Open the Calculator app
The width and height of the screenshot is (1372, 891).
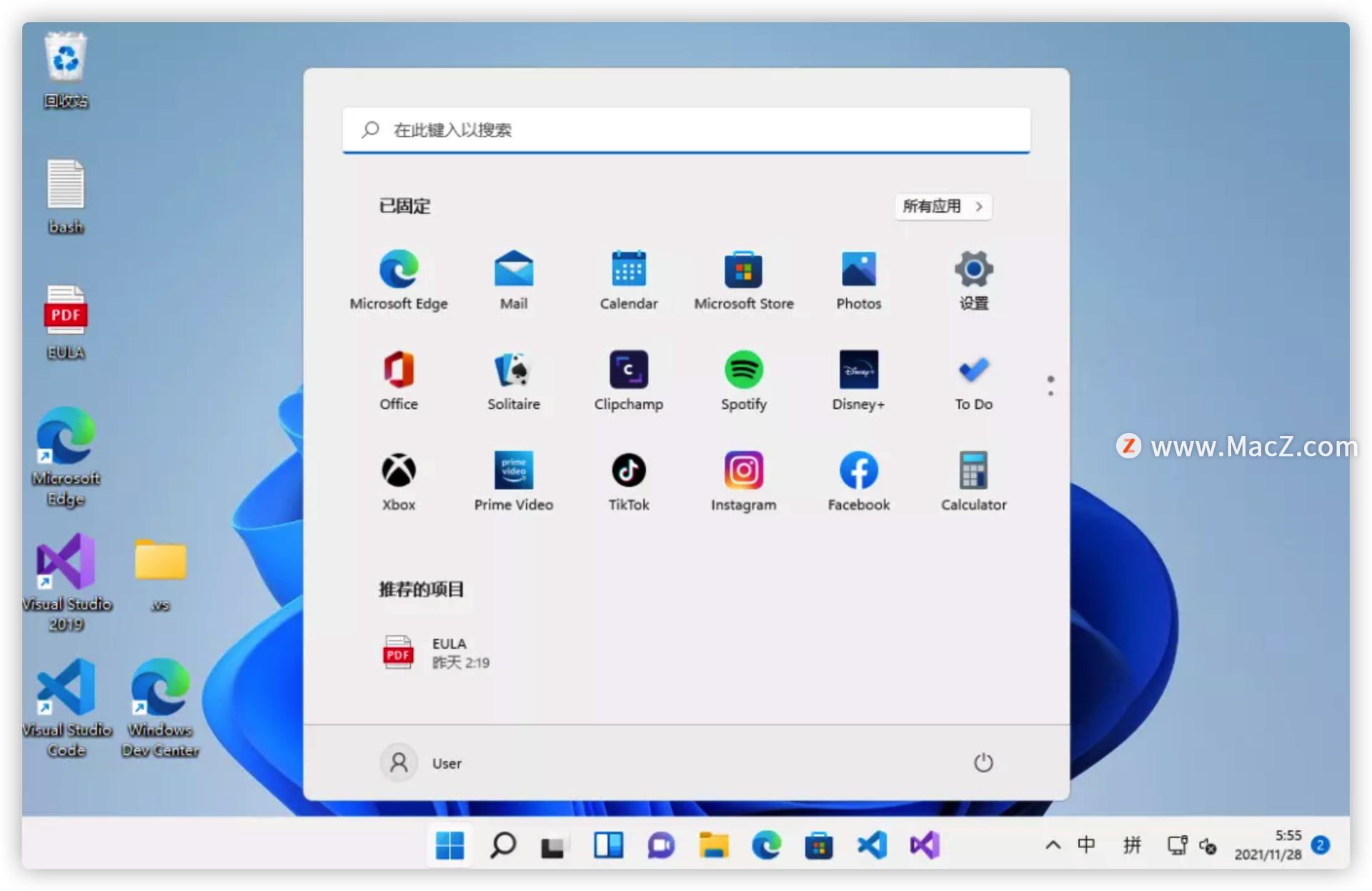pos(974,481)
